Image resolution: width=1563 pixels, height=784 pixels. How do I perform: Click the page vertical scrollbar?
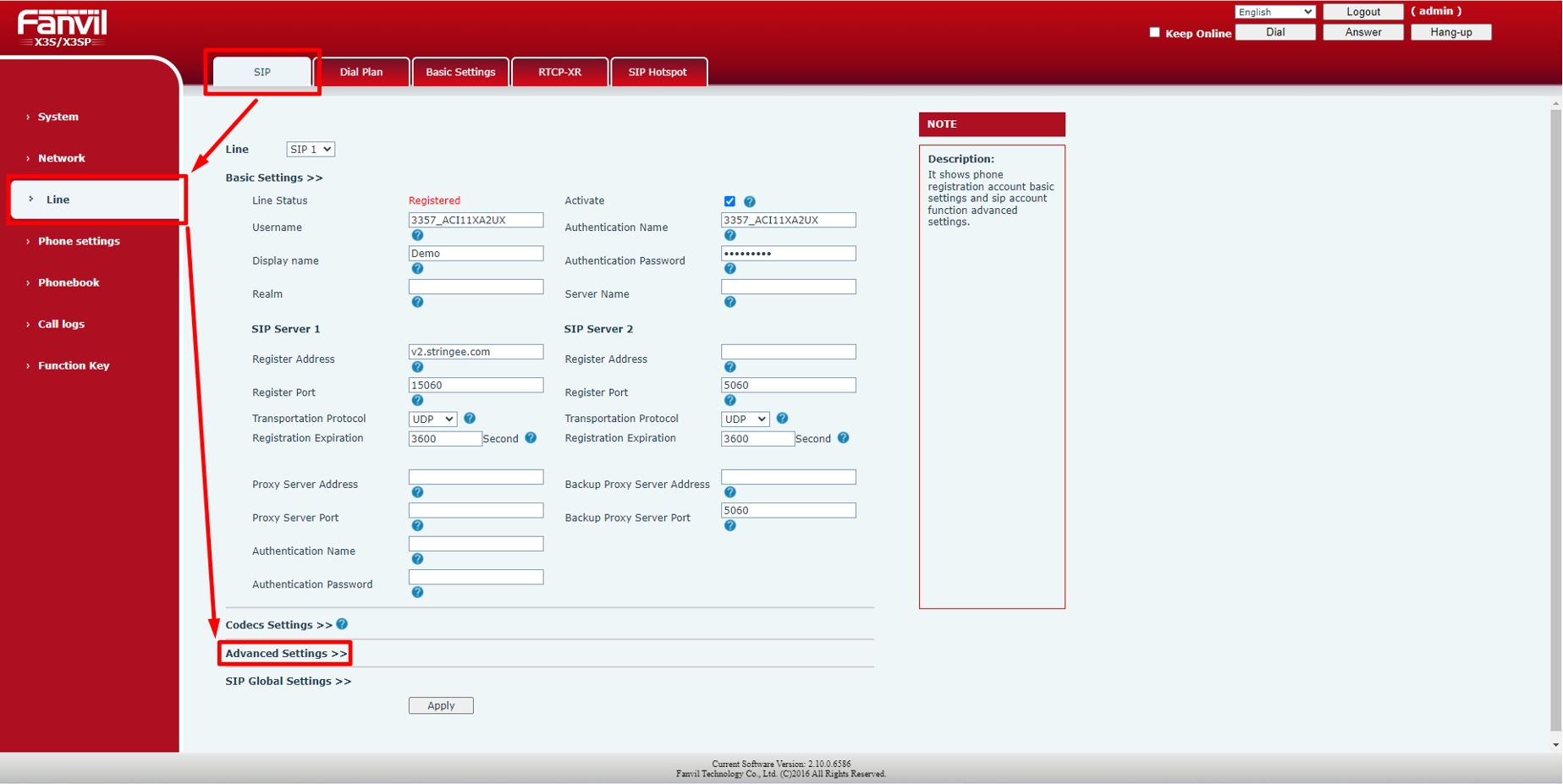[1555, 423]
